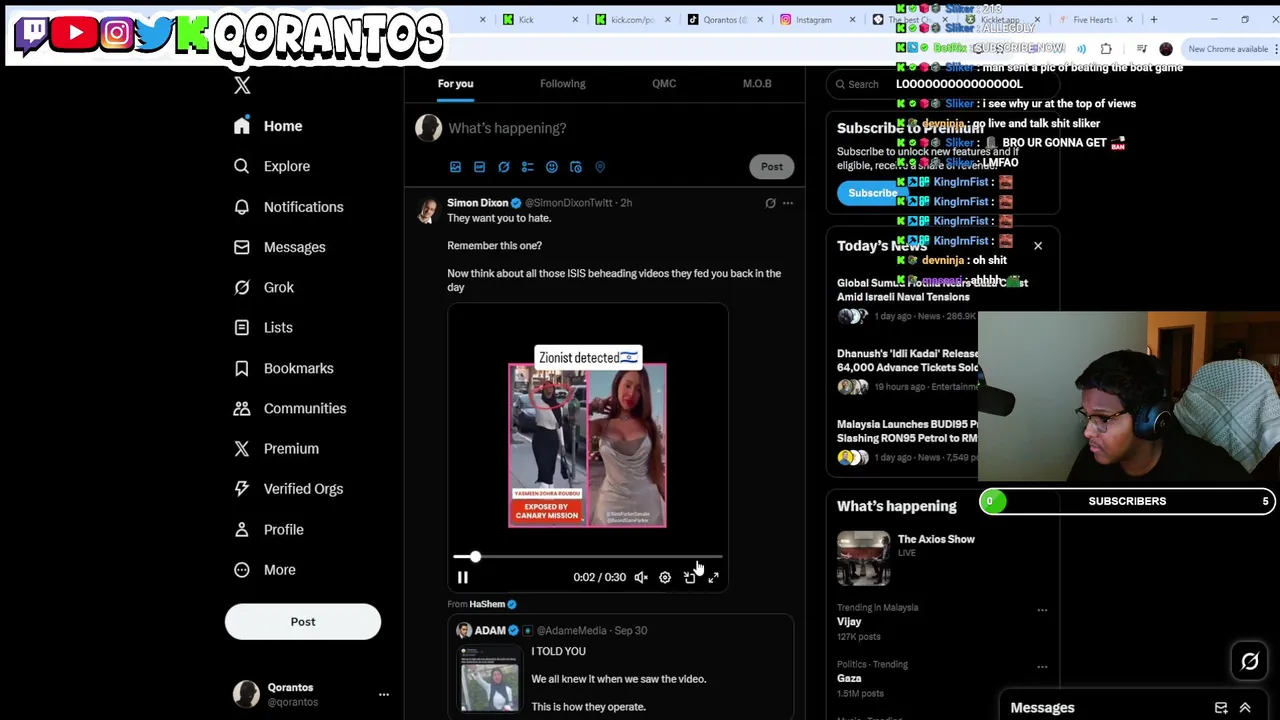This screenshot has height=720, width=1280.
Task: Open Simon Dixon's profile name link
Action: [x=477, y=203]
